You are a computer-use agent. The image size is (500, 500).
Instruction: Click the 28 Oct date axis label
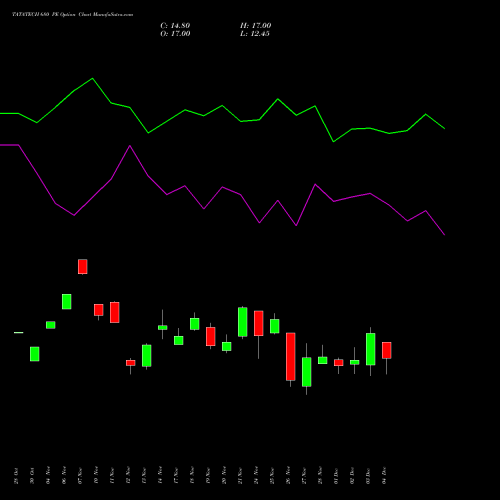click(16, 476)
